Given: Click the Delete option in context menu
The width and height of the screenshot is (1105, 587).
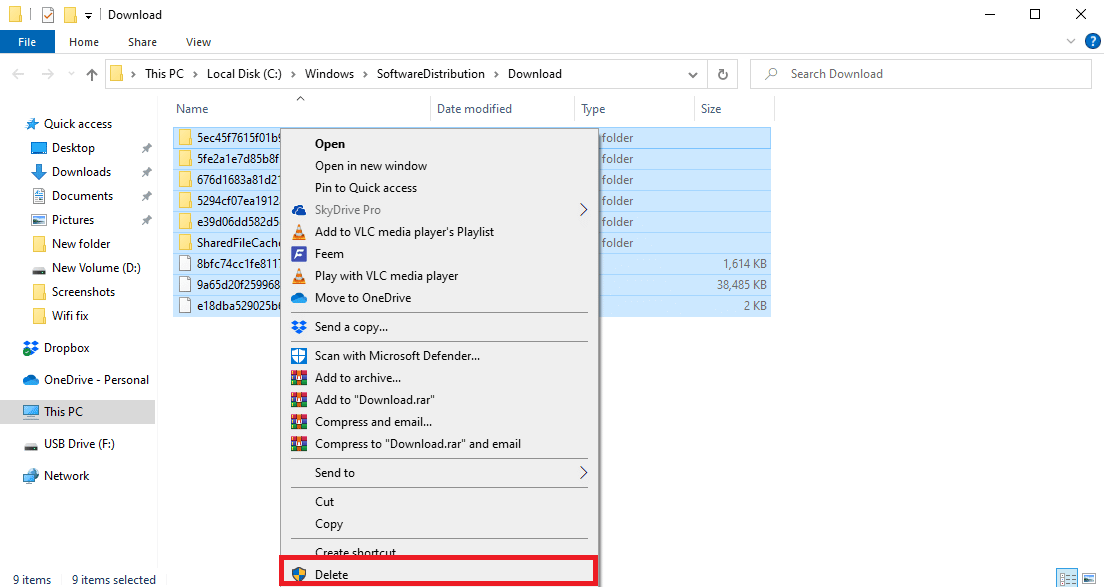Looking at the screenshot, I should [x=331, y=574].
